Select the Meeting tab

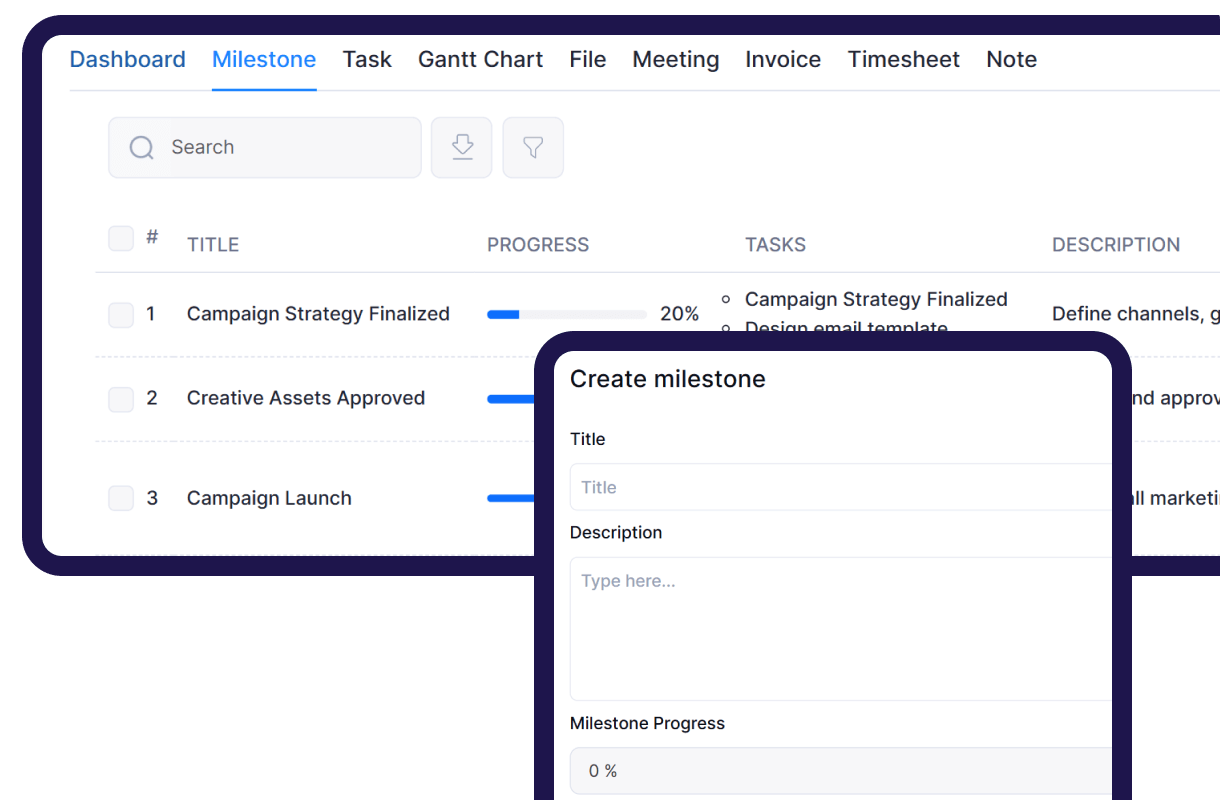pos(675,60)
